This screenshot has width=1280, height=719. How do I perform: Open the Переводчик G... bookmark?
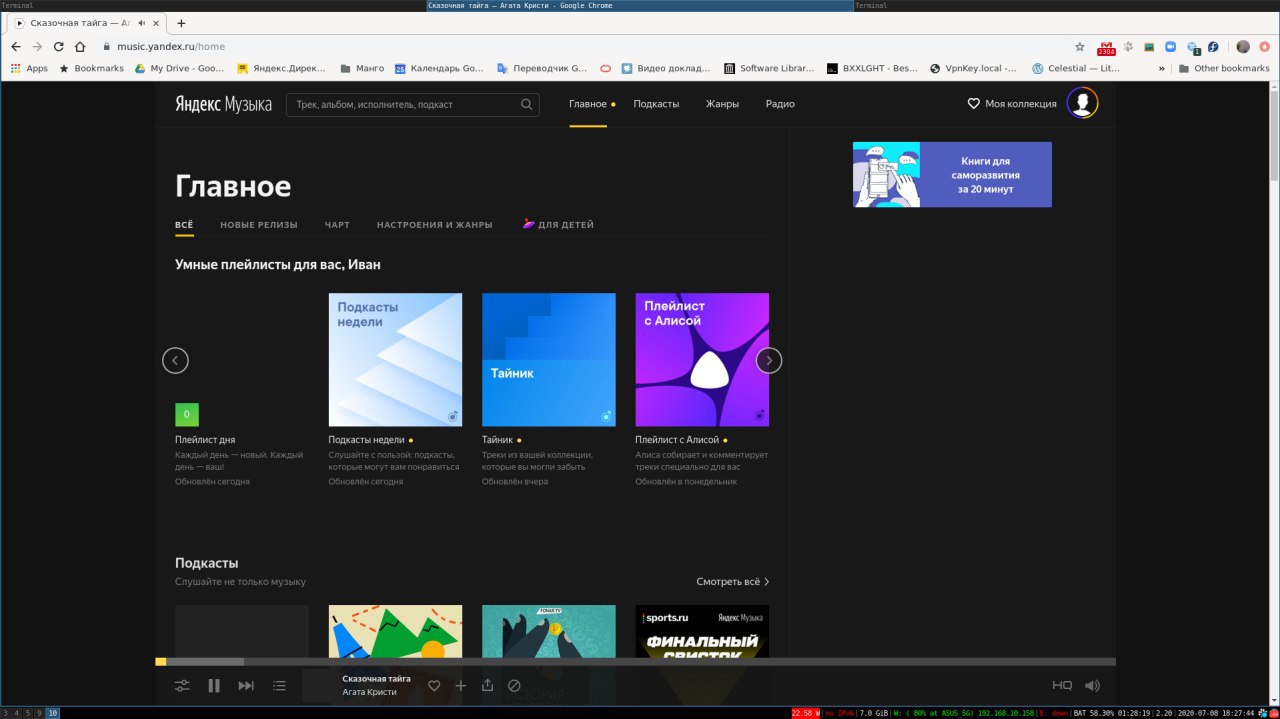(x=541, y=68)
